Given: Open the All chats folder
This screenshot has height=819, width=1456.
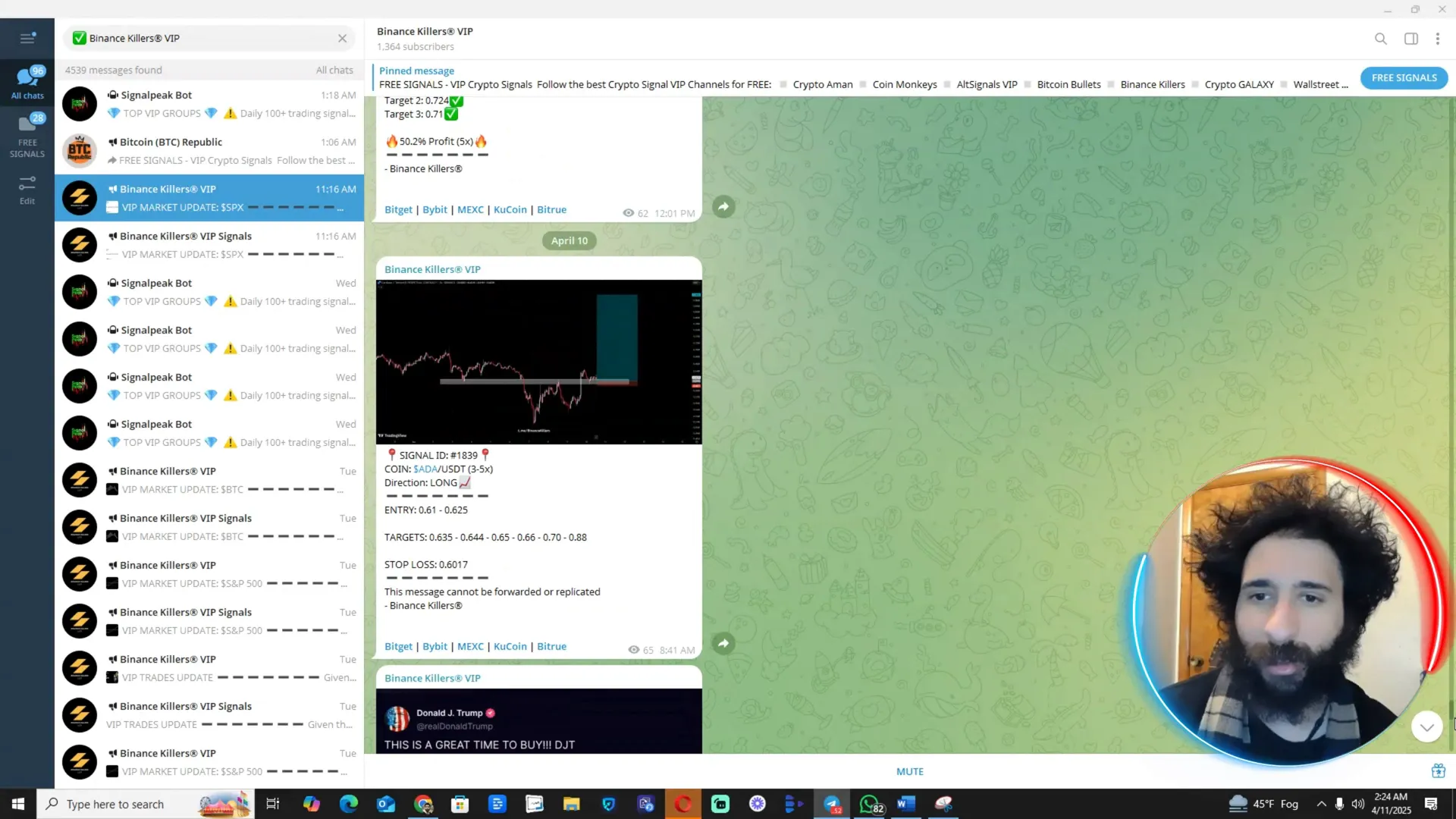Looking at the screenshot, I should click(27, 83).
